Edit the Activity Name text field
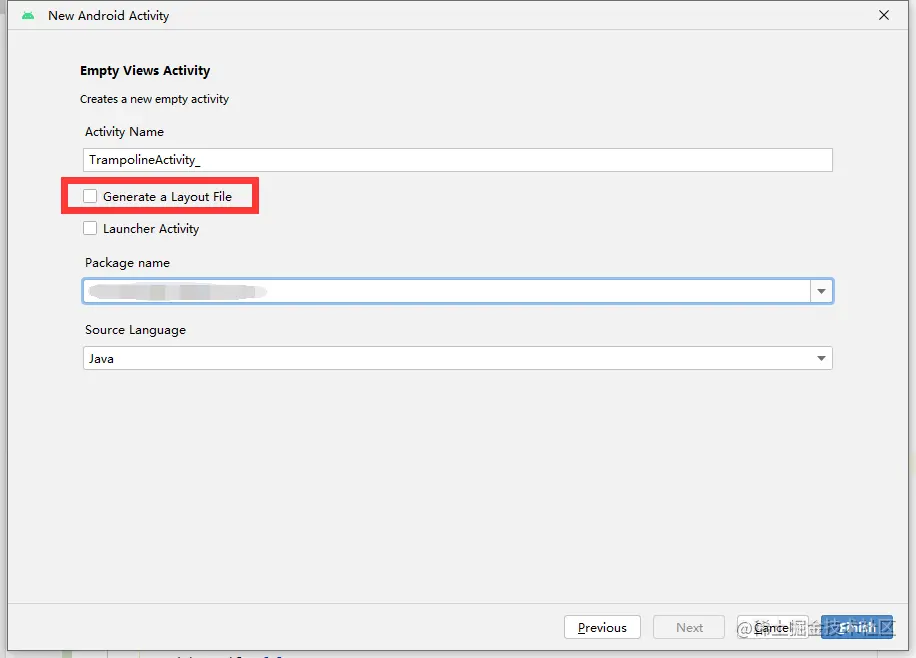Image resolution: width=916 pixels, height=658 pixels. pos(457,160)
